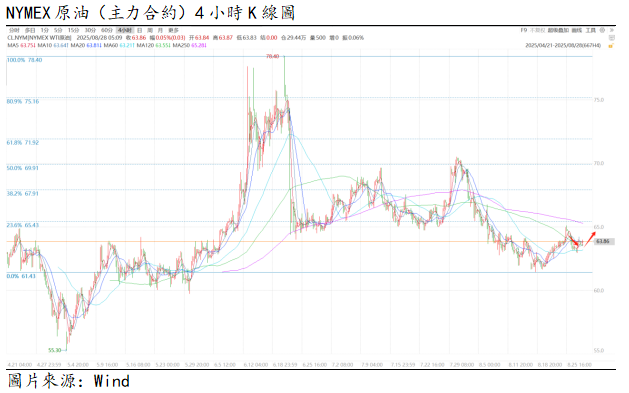
Task: Click the 高 63.87 high price value
Action: click(223, 38)
